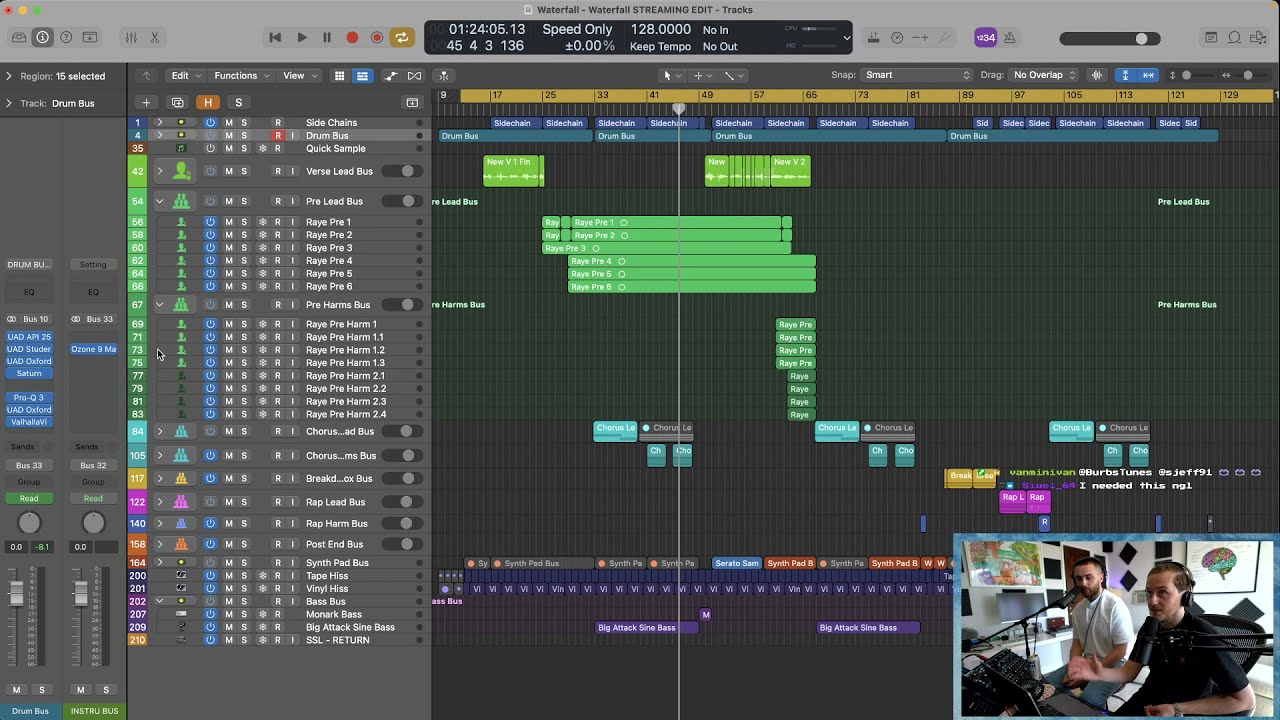Toggle vertical auto zoom button
This screenshot has height=720, width=1280.
point(1125,75)
